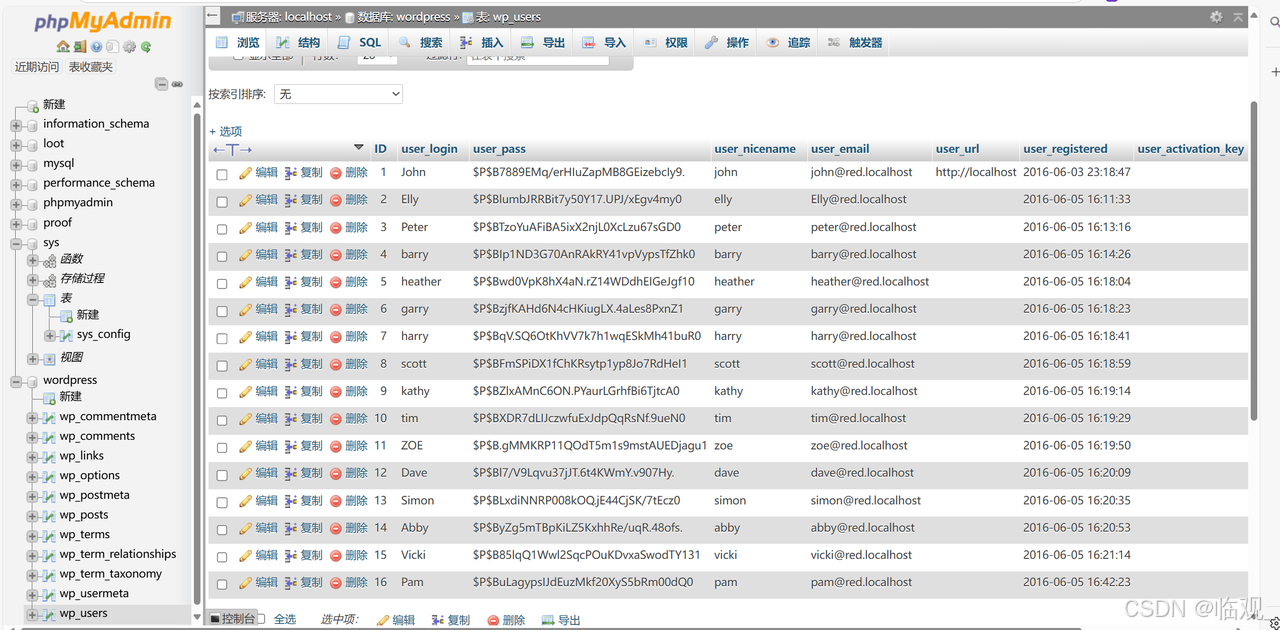
Task: Open the 控制台 console button
Action: tap(232, 619)
